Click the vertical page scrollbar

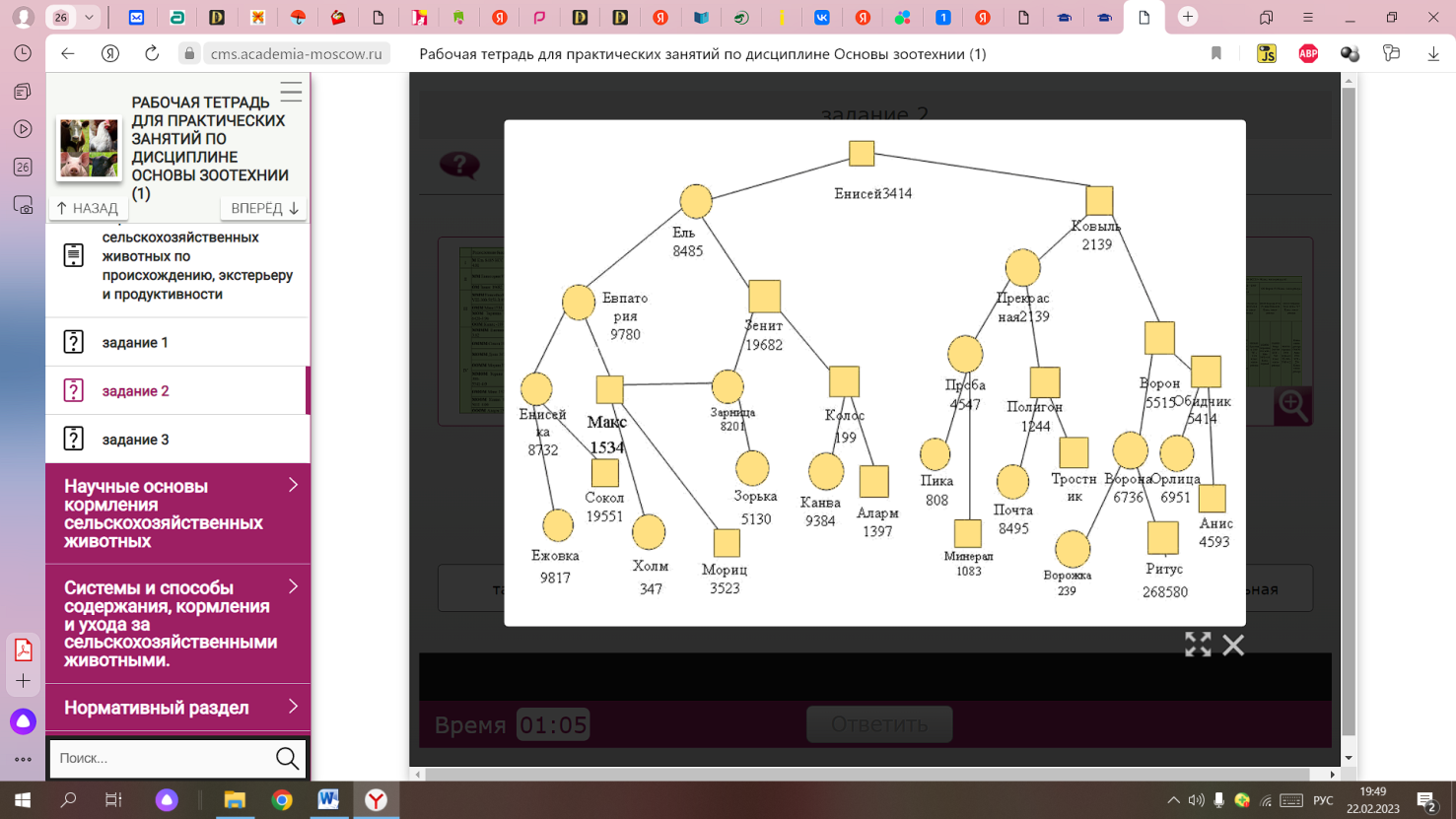tap(1349, 414)
